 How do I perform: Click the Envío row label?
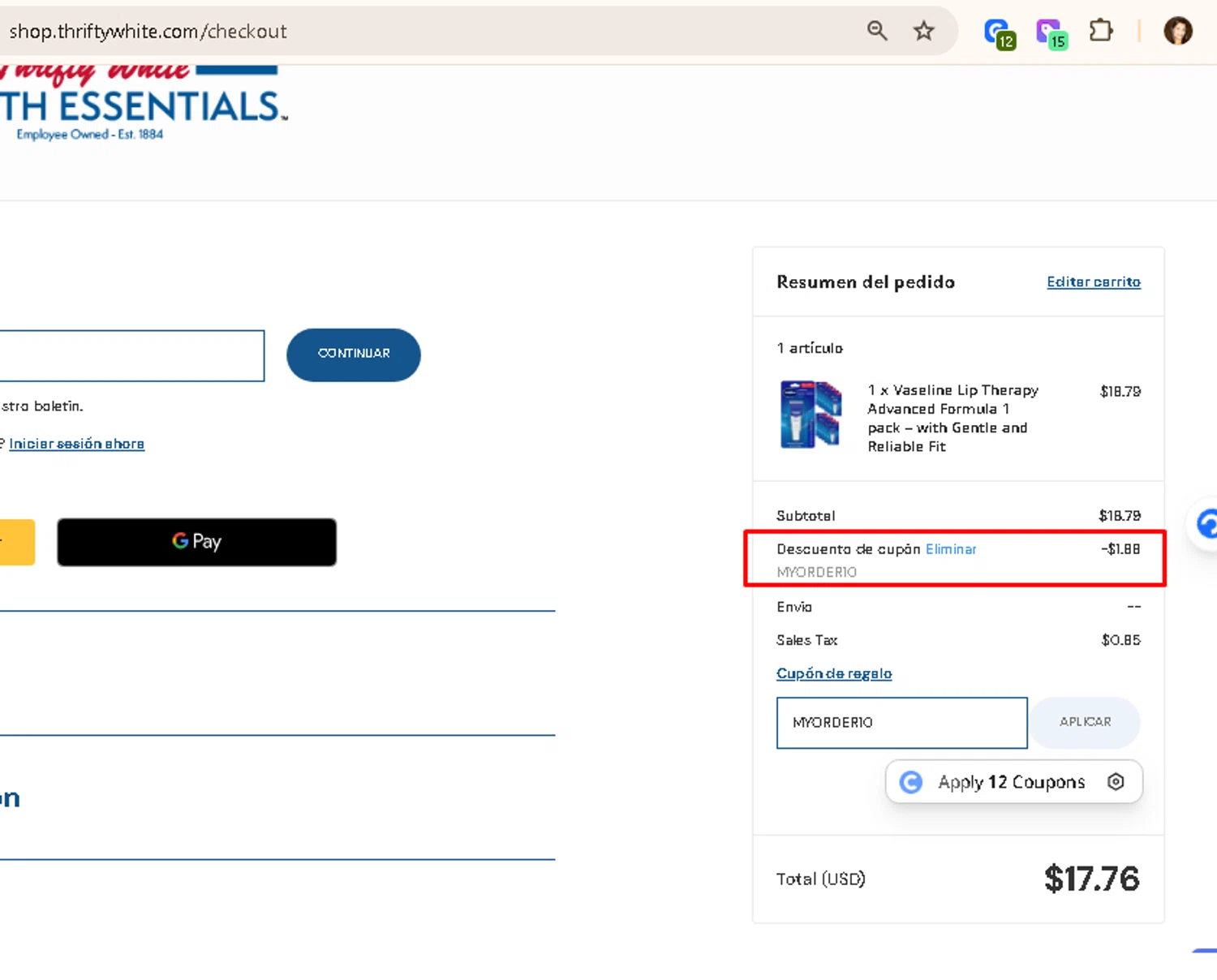794,607
